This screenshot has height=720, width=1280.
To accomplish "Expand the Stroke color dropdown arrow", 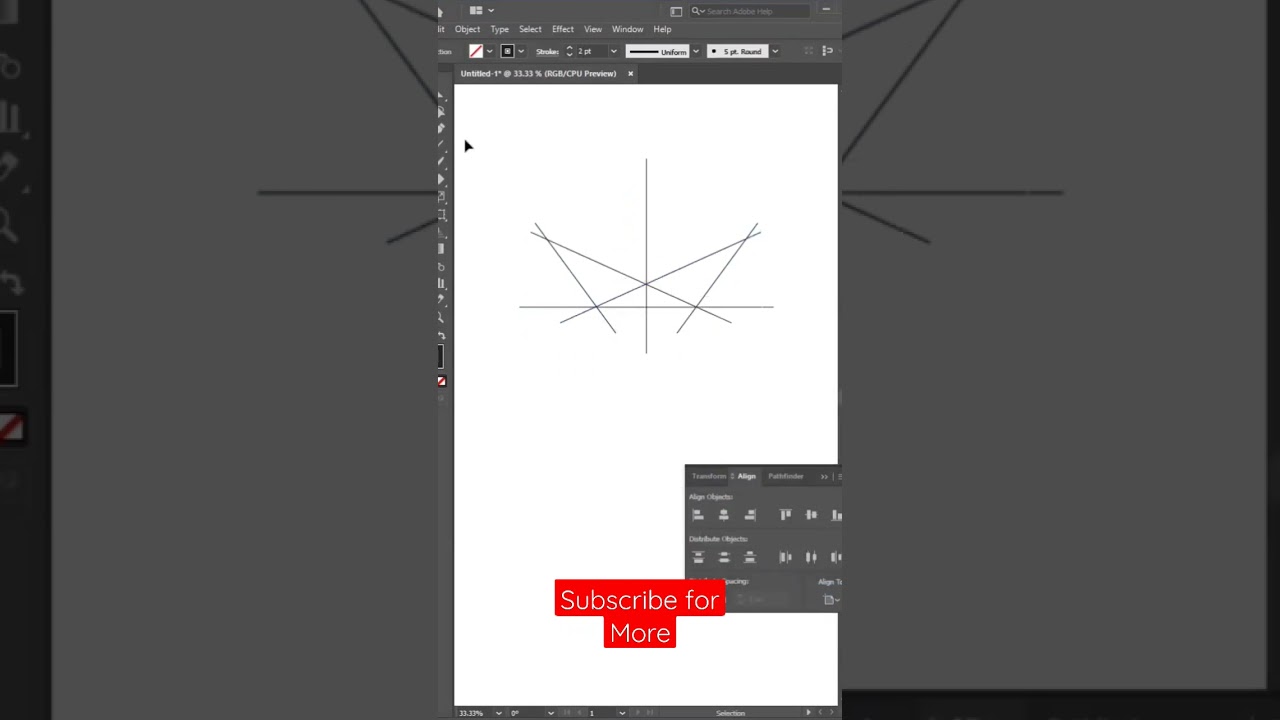I will 521,51.
